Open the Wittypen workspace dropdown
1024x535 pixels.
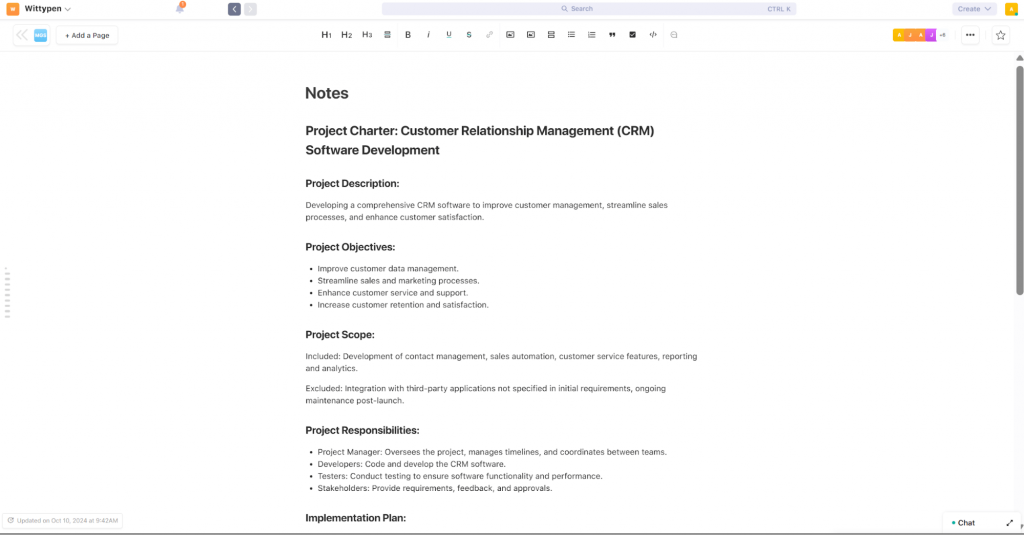coord(48,9)
